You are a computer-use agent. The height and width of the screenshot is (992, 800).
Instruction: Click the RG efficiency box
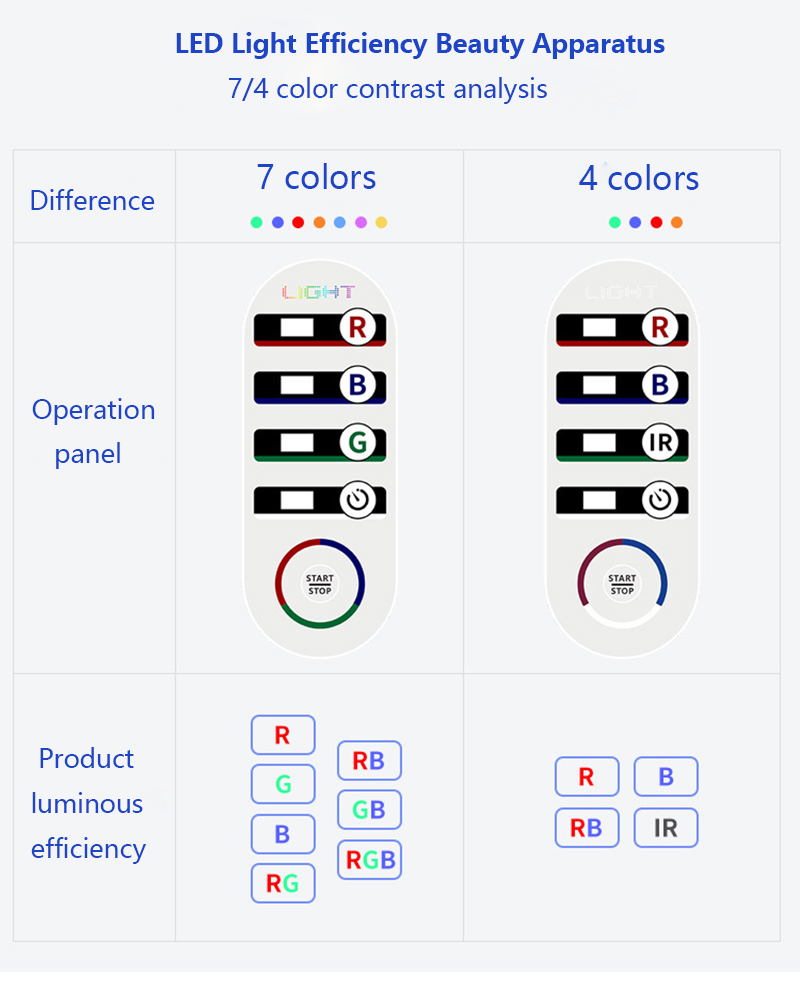pyautogui.click(x=282, y=883)
